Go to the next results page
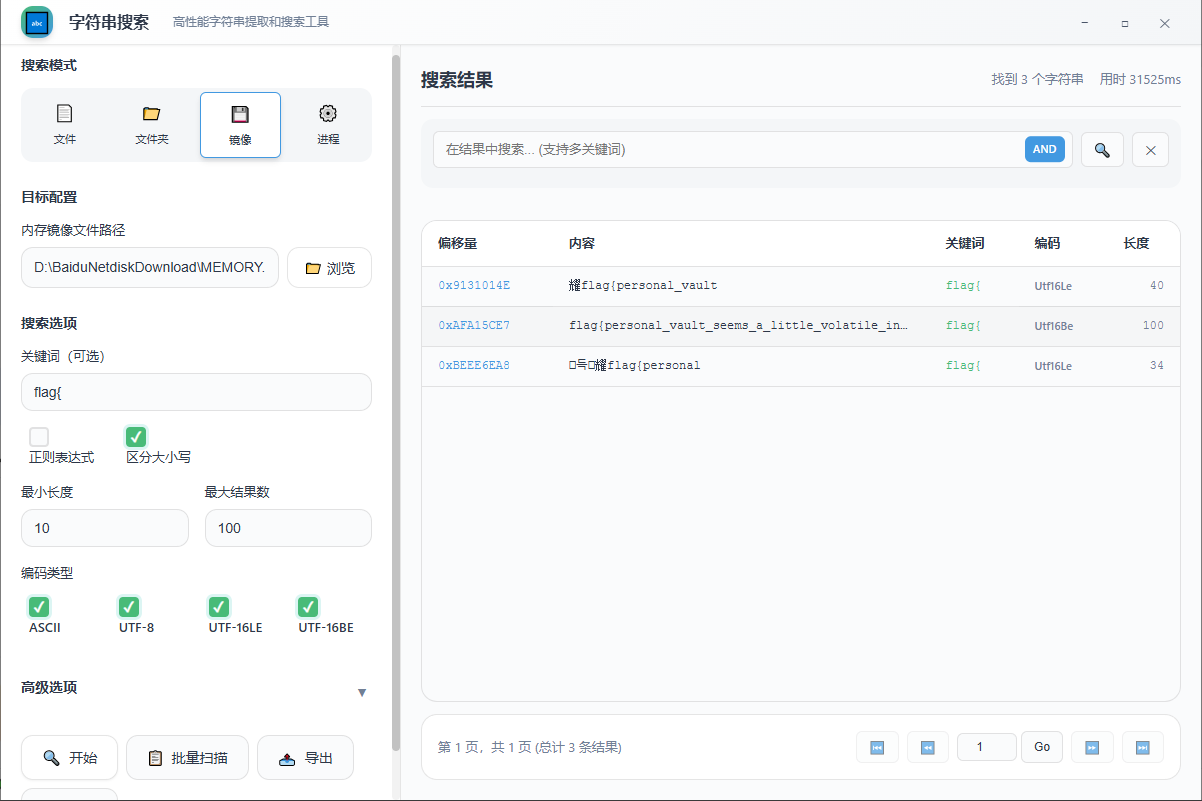1202x801 pixels. click(1092, 747)
